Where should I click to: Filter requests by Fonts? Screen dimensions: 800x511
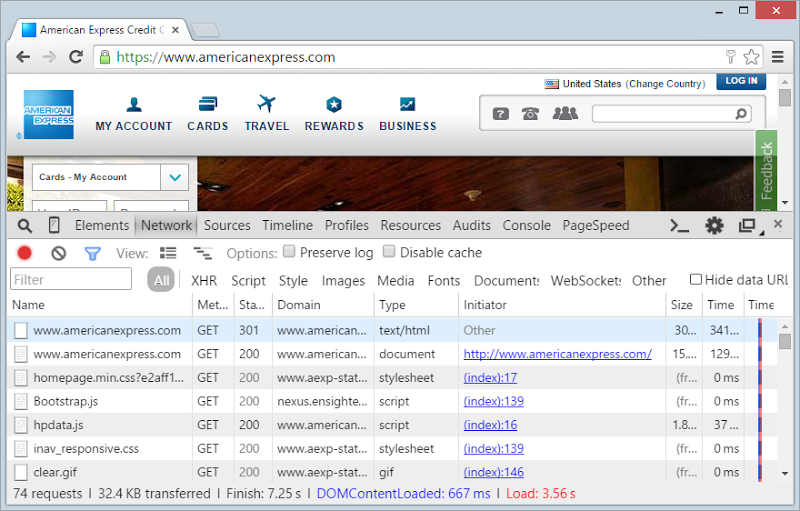click(444, 280)
